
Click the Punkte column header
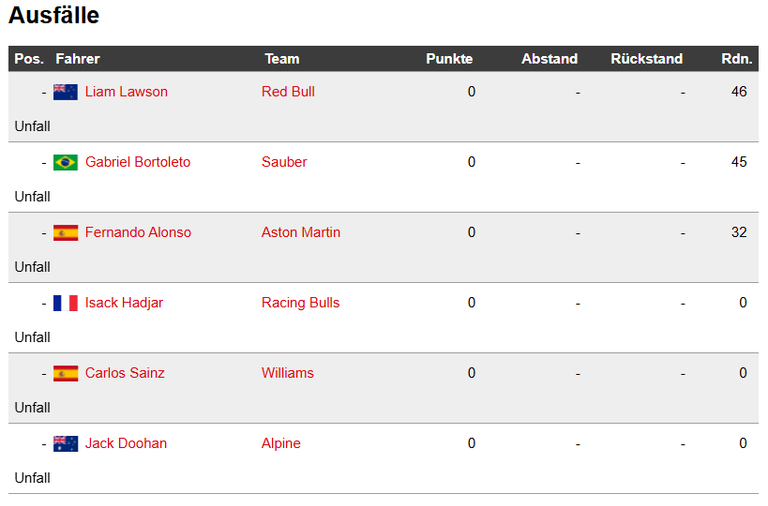pos(449,59)
